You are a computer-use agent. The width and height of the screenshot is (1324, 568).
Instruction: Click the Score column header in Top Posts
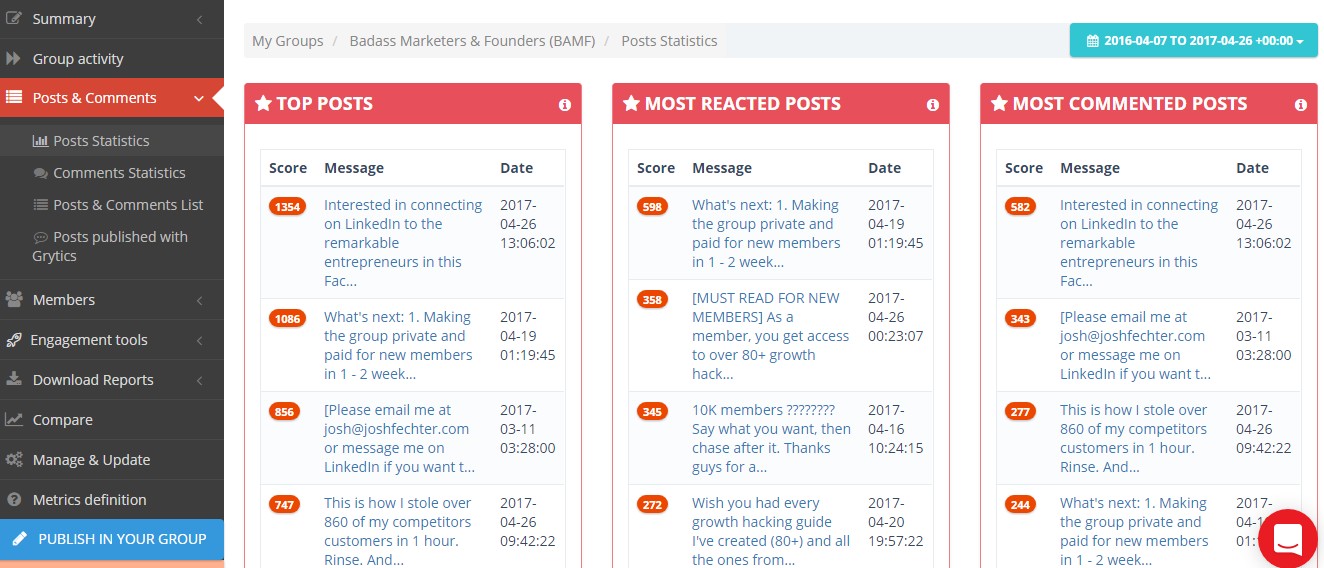pos(288,168)
